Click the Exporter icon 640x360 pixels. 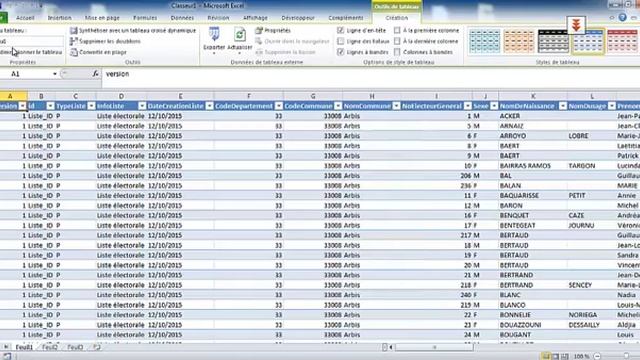214,35
